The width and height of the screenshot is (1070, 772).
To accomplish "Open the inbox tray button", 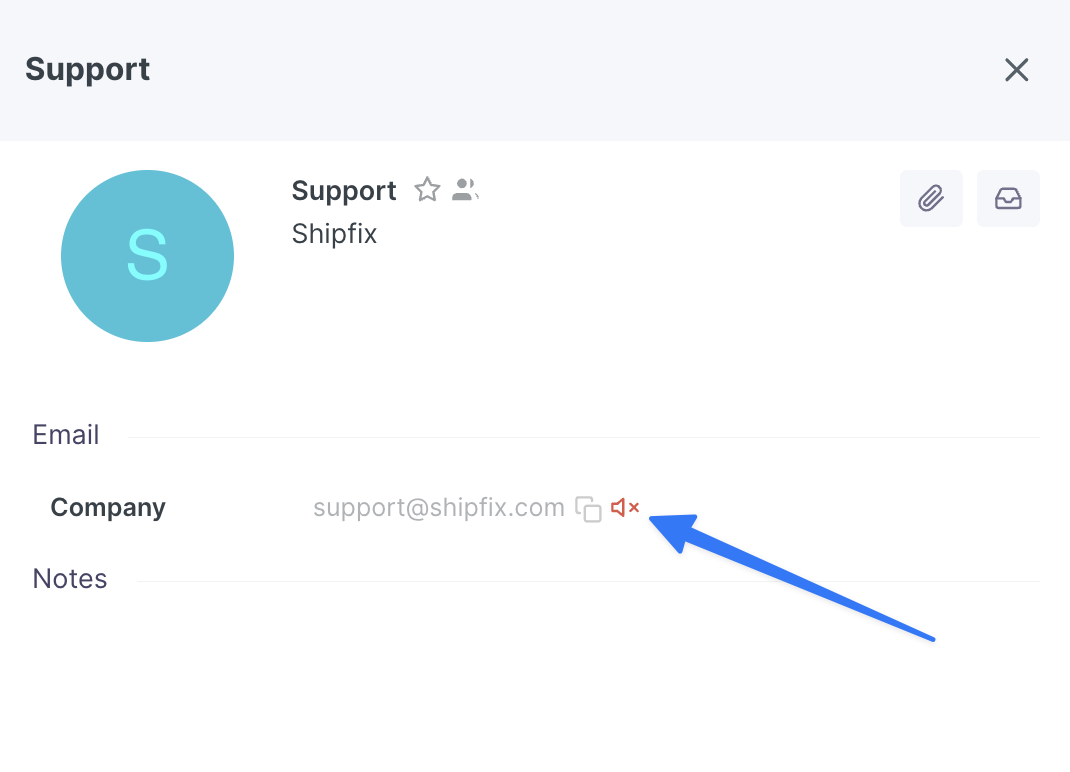I will tap(1008, 199).
